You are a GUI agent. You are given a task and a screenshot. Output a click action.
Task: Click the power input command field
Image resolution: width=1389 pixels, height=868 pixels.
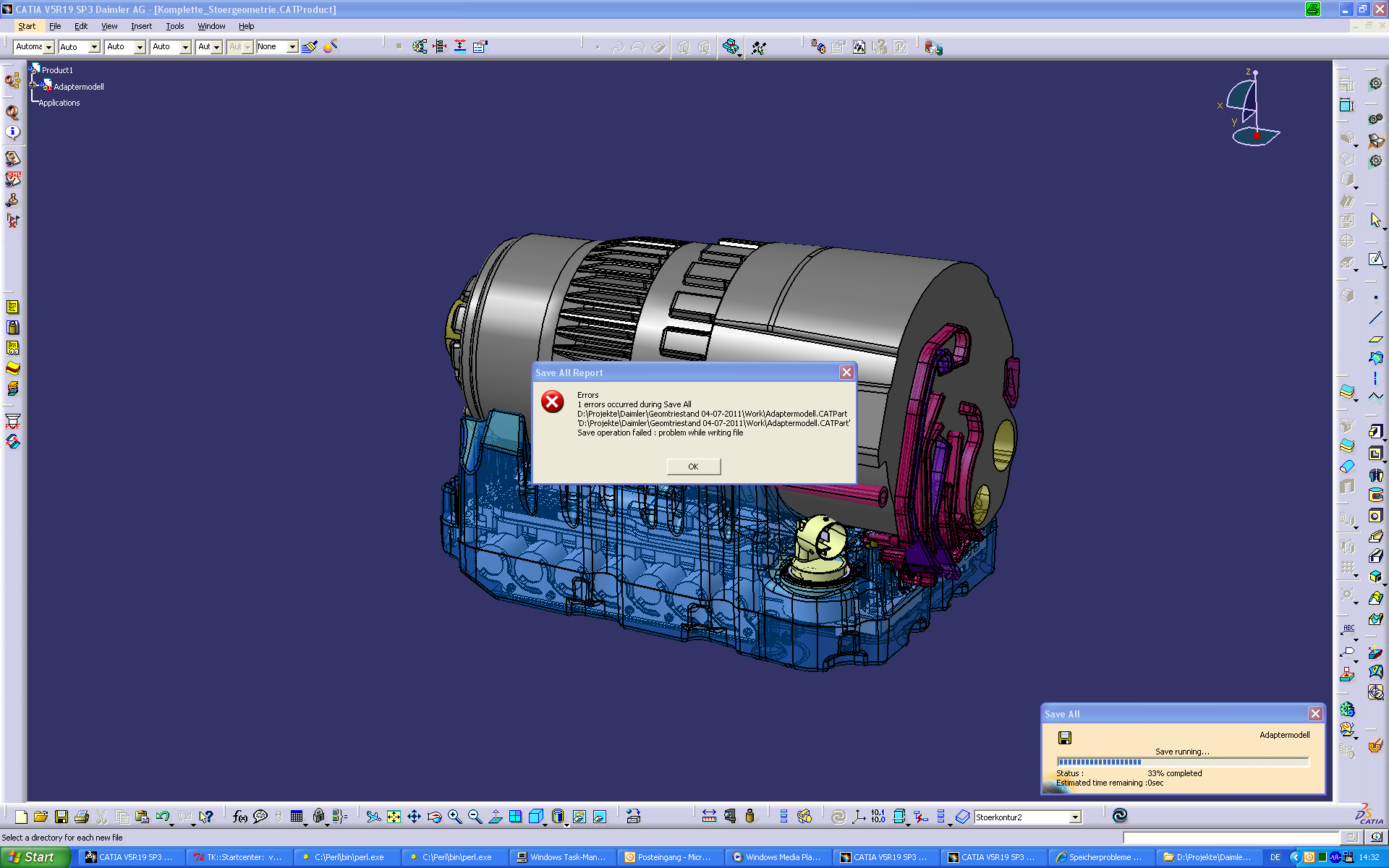pyautogui.click(x=1231, y=838)
